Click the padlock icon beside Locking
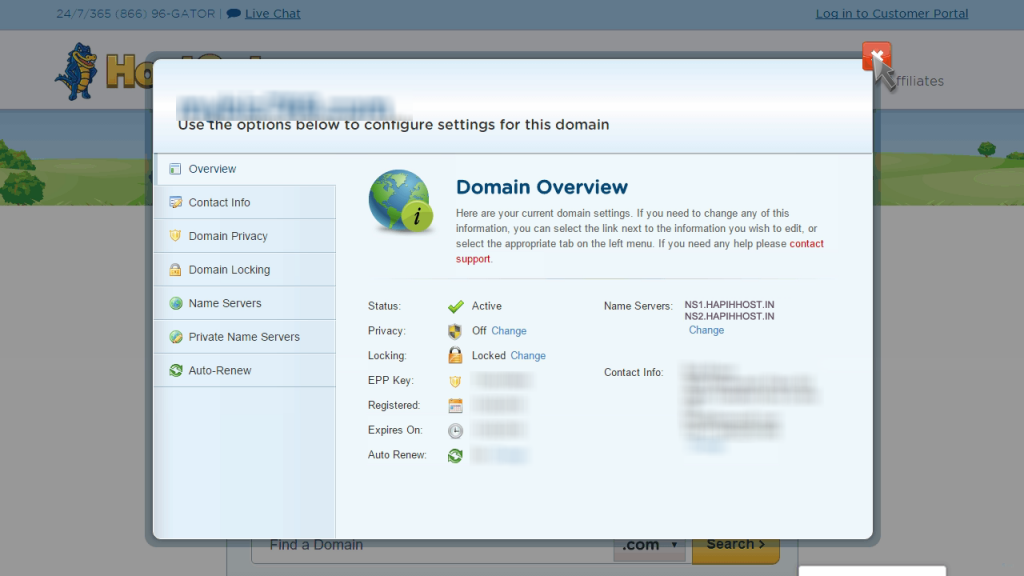1024x576 pixels. pos(455,355)
